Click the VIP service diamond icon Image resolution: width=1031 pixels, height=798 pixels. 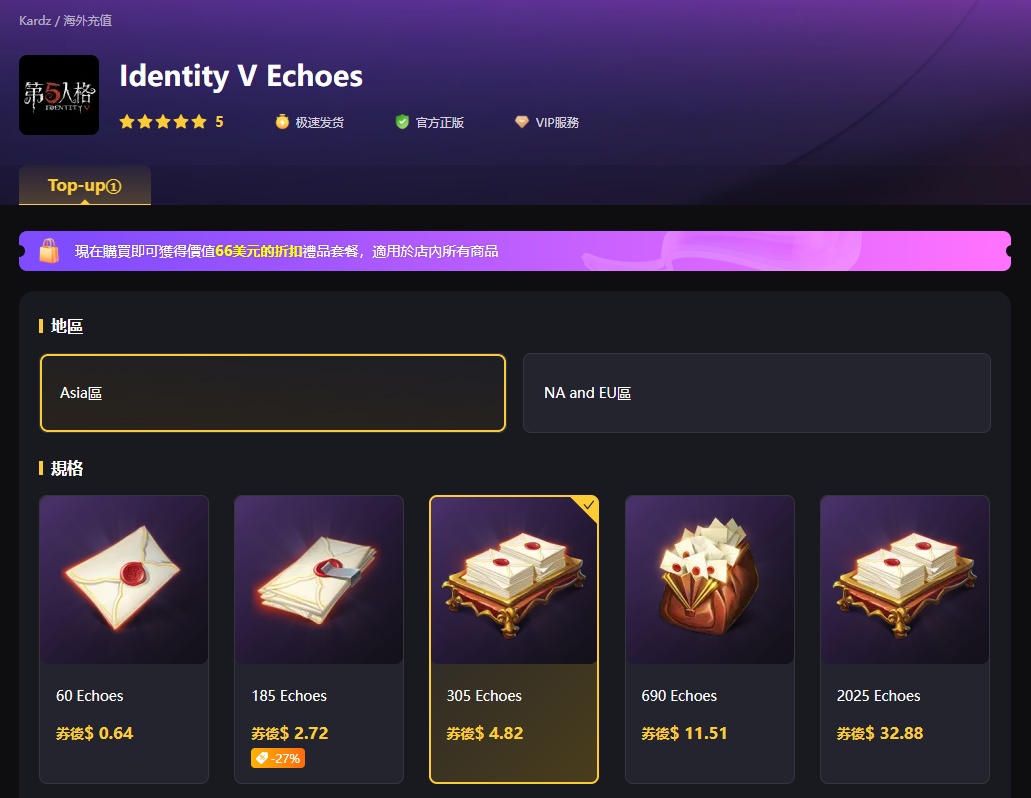click(x=521, y=122)
